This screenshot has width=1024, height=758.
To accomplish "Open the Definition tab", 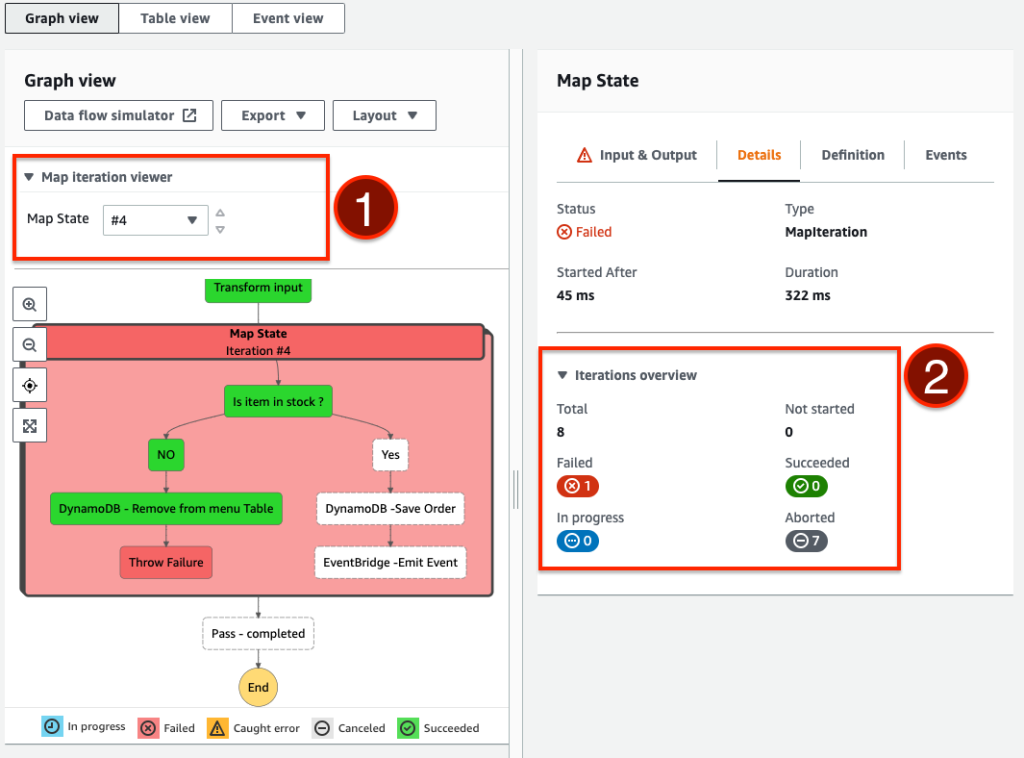I will point(852,155).
